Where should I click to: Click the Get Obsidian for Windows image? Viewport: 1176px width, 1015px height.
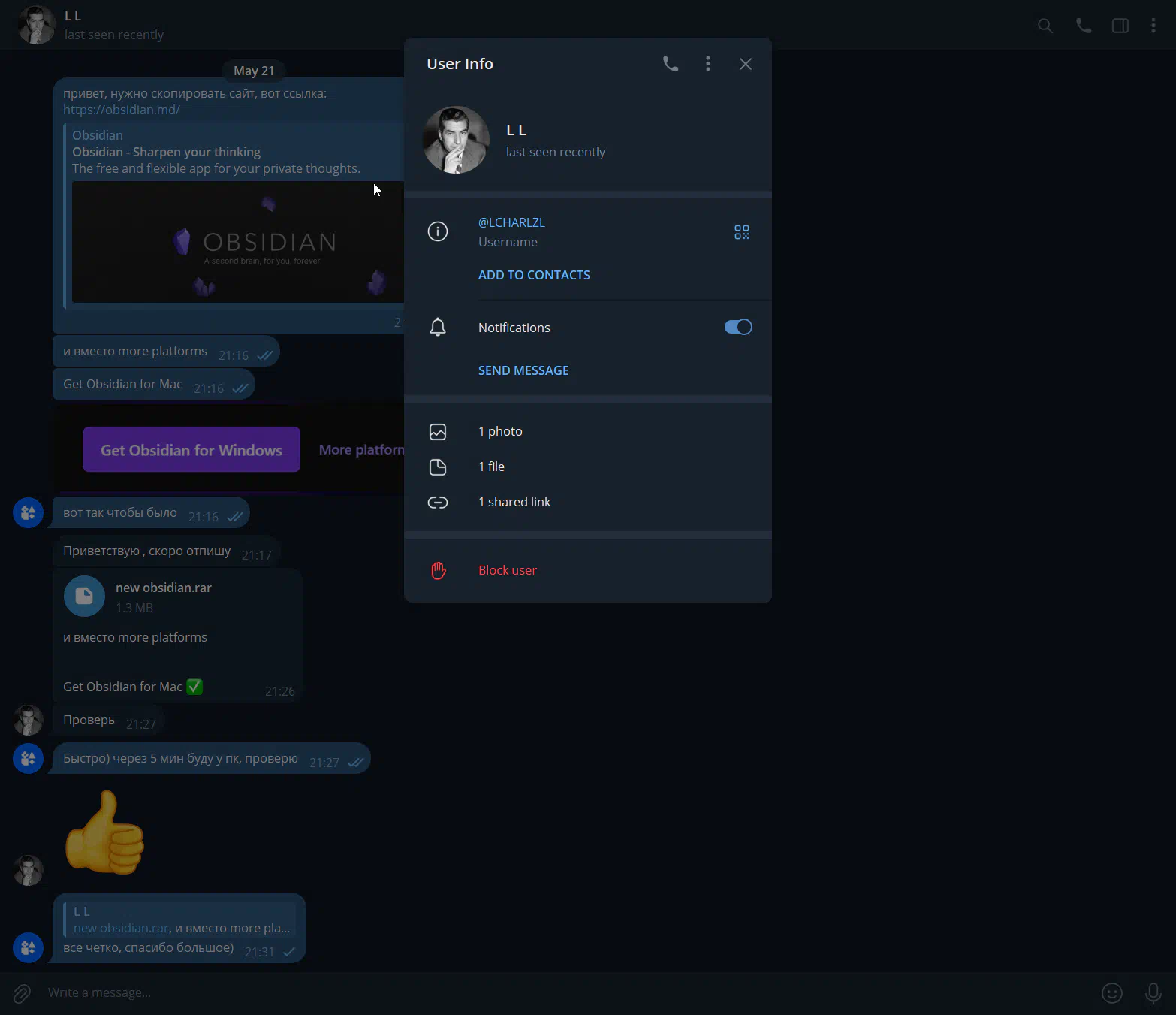tap(229, 449)
